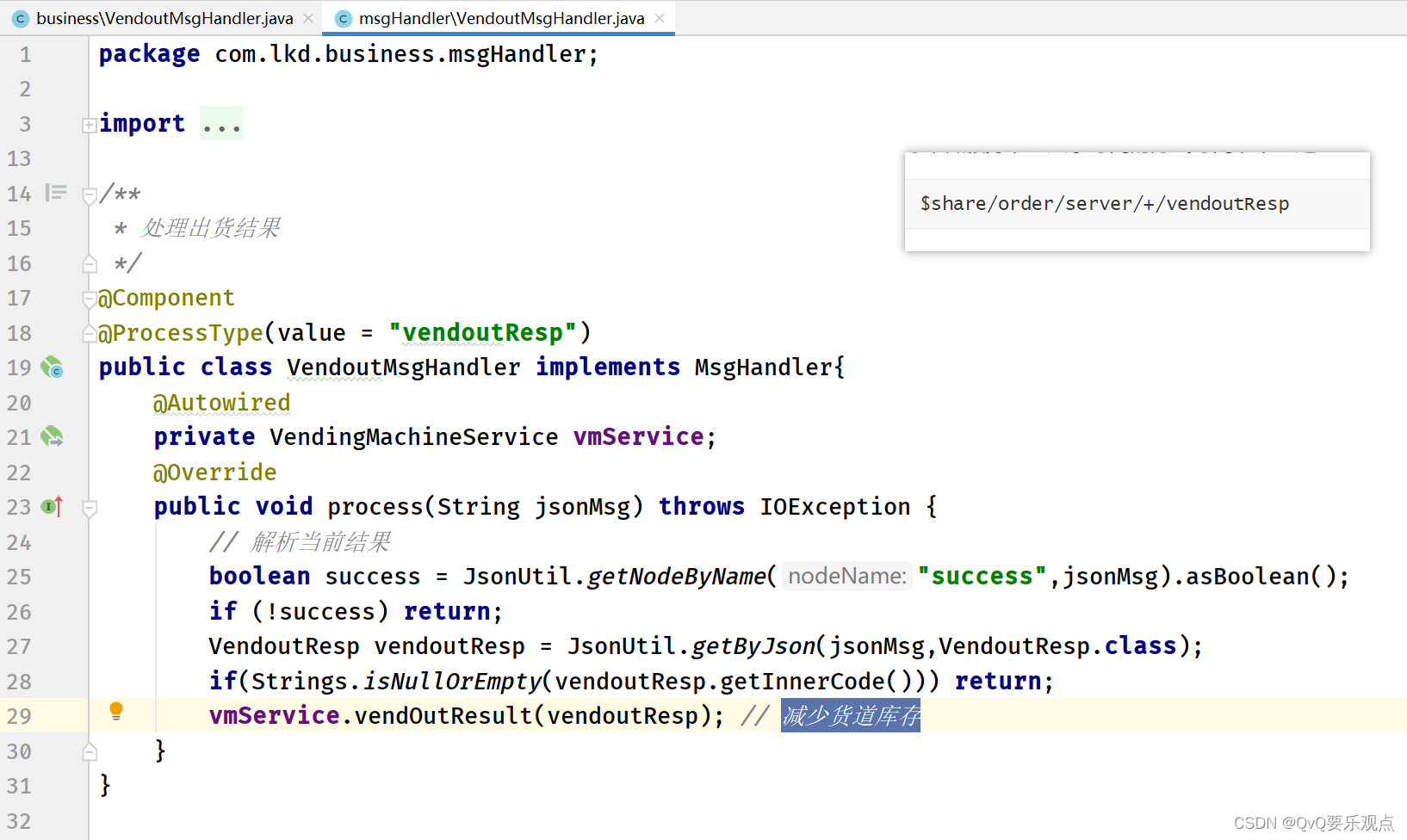This screenshot has width=1407, height=840.
Task: Click getByJson method call
Action: pos(753,646)
